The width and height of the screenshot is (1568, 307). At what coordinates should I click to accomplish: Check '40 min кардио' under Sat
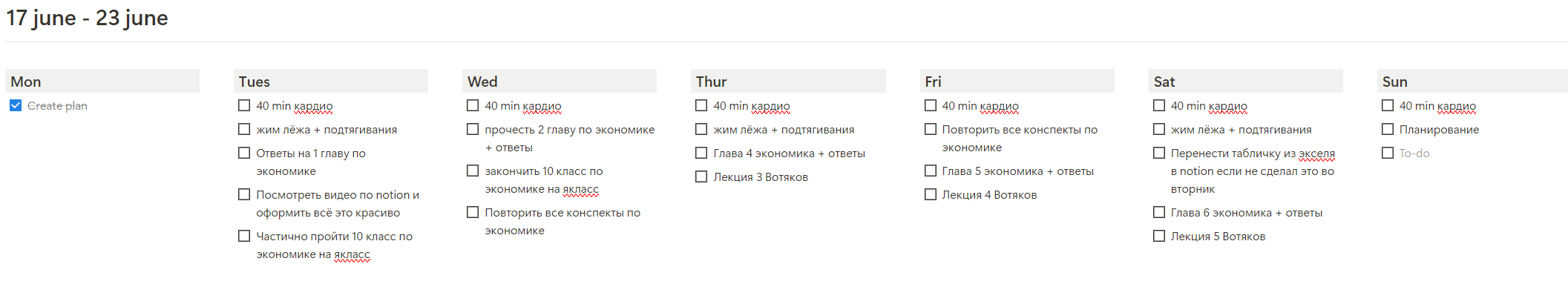coord(1159,105)
